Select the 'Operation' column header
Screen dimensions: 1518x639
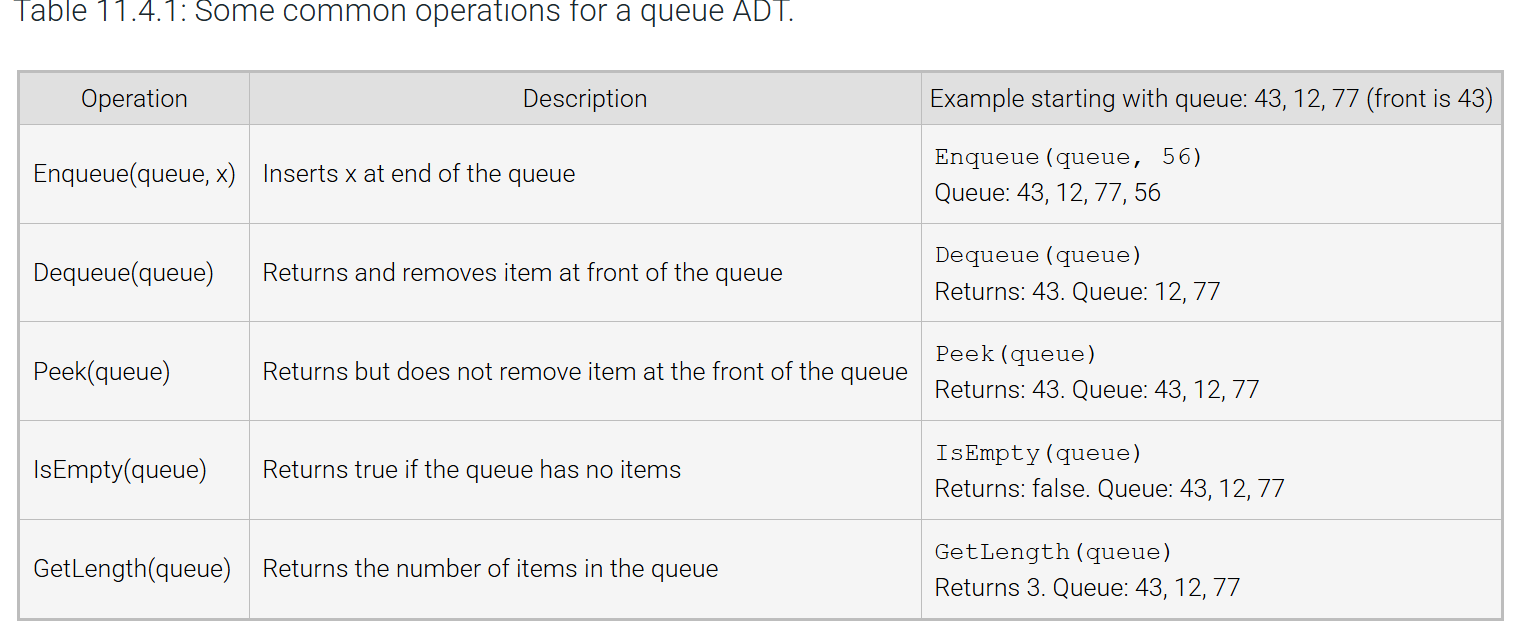pos(134,99)
